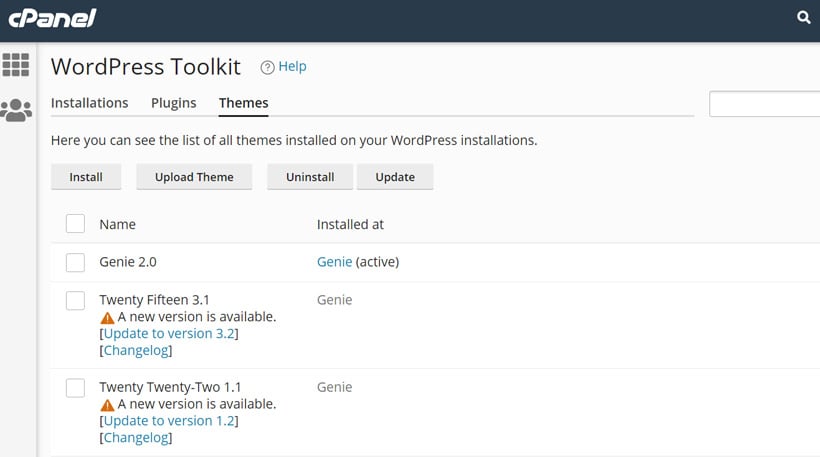Viewport: 820px width, 457px height.
Task: Check the Genie 2.0 theme checkbox
Action: coord(75,262)
